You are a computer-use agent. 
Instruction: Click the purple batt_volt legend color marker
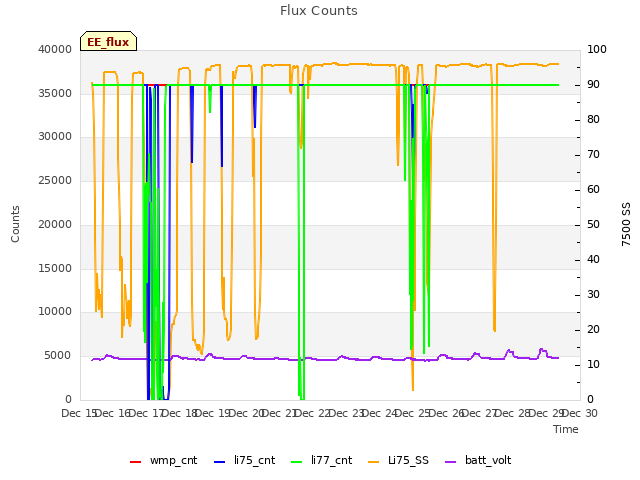[x=450, y=462]
